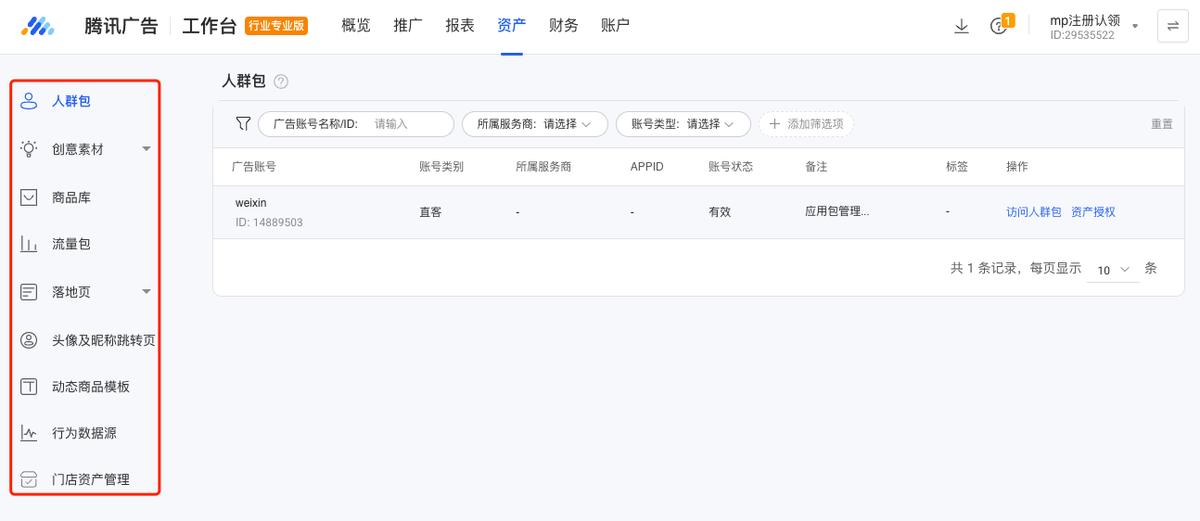
Task: Click the 账号状态 column header
Action: (x=730, y=166)
